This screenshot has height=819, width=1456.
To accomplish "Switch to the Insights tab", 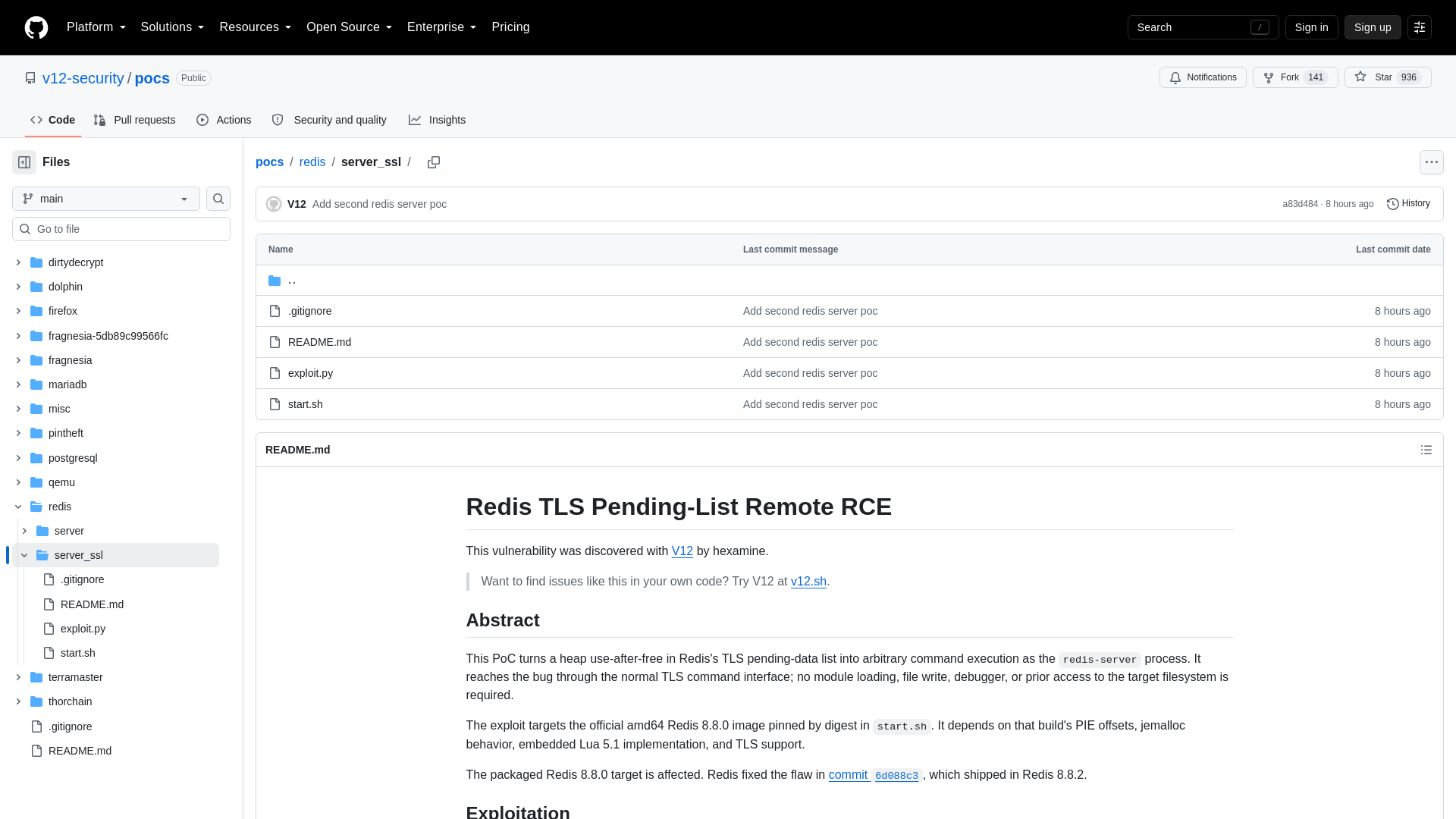I will 437,120.
